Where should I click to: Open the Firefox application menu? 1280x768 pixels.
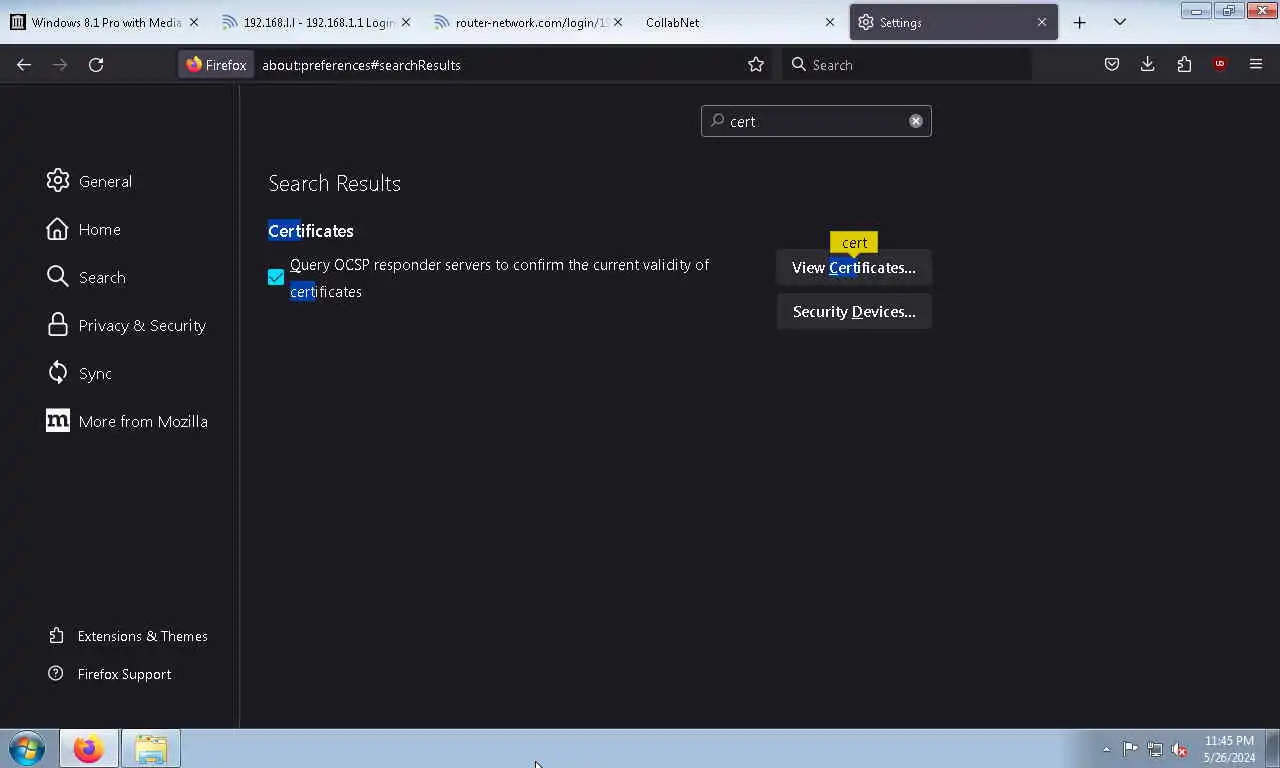click(x=1256, y=65)
